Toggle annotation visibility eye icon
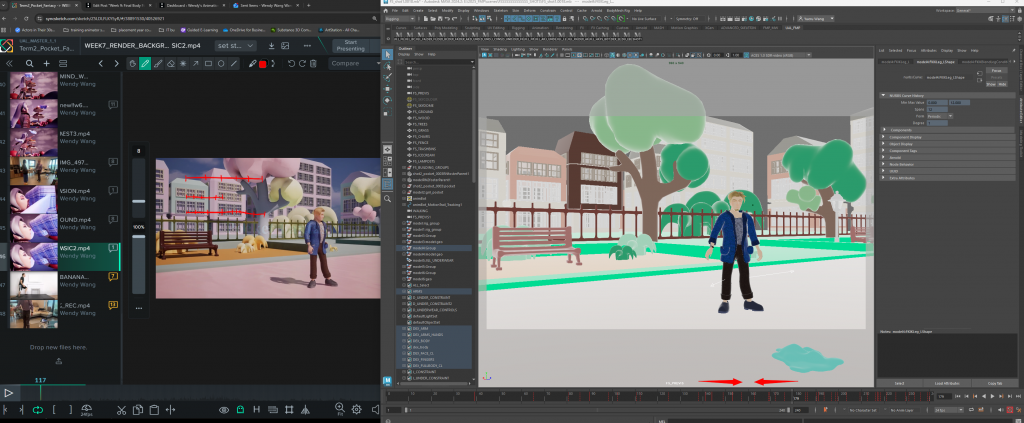The image size is (1024, 423). [224, 410]
